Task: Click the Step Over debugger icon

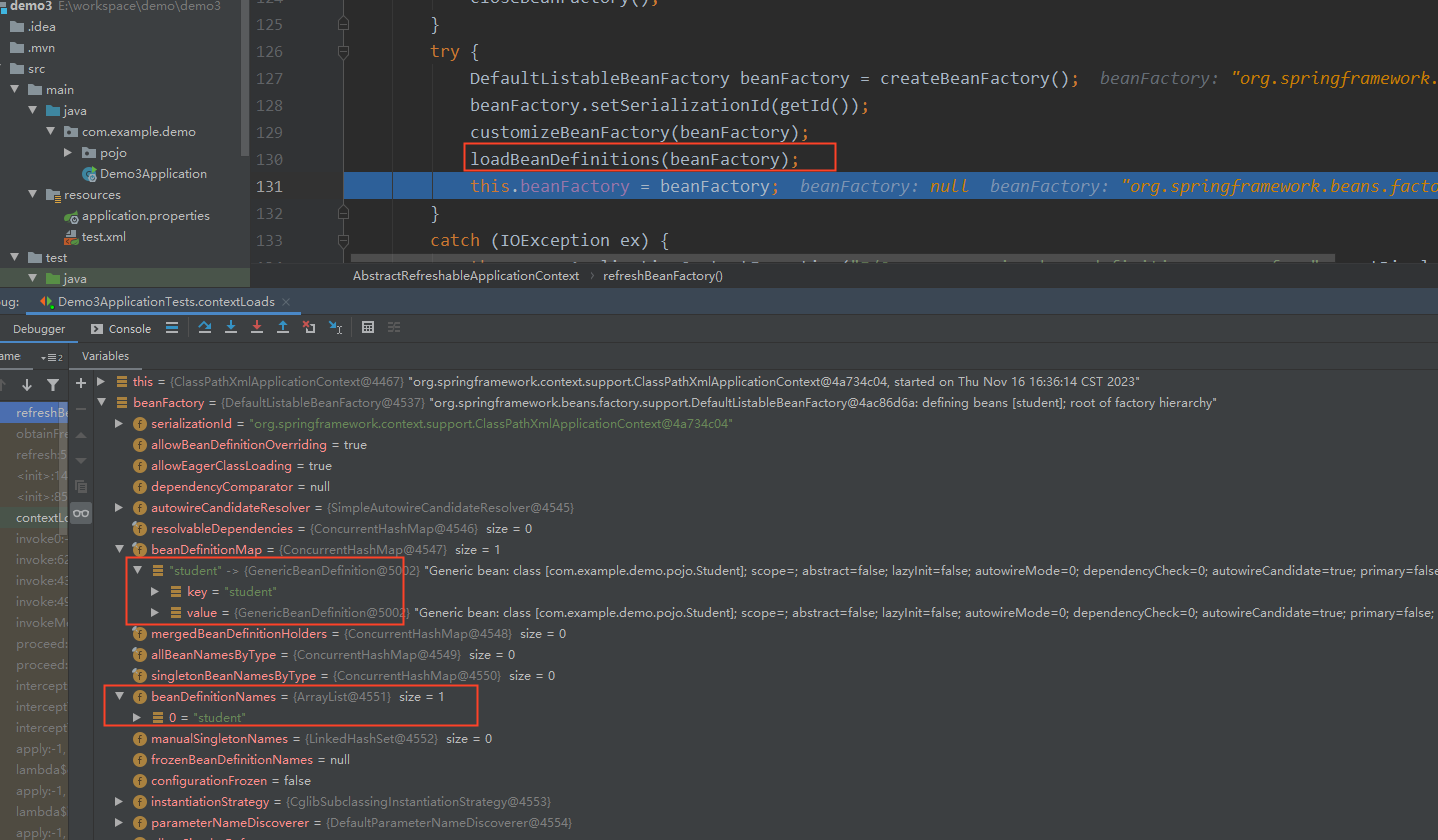Action: [205, 327]
